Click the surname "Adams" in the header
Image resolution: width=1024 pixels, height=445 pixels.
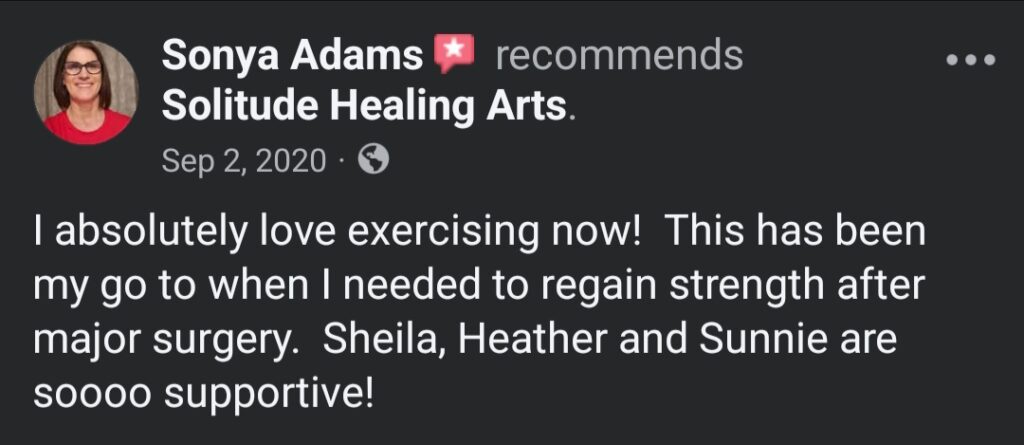coord(357,56)
